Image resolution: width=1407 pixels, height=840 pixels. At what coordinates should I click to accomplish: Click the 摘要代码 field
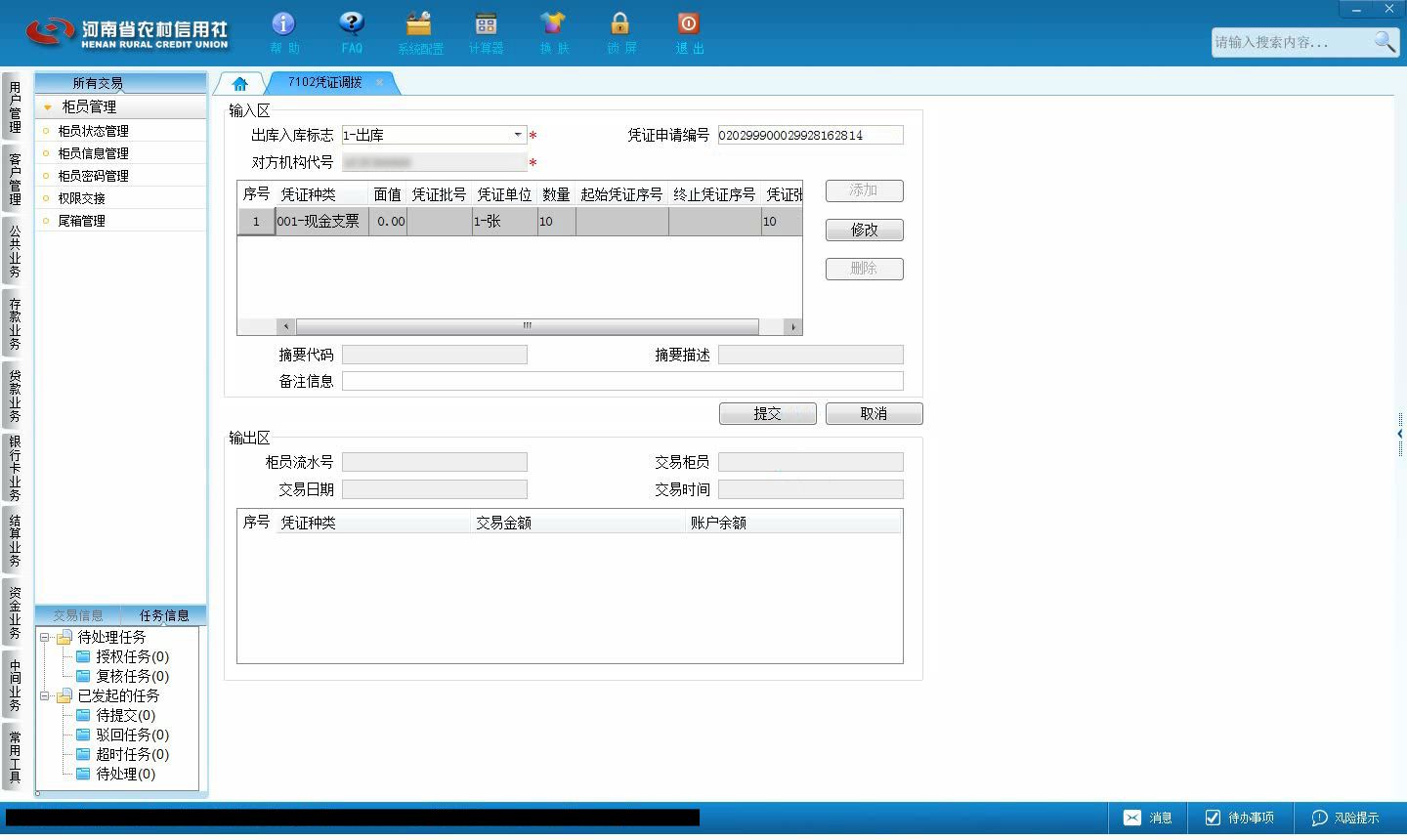click(434, 355)
